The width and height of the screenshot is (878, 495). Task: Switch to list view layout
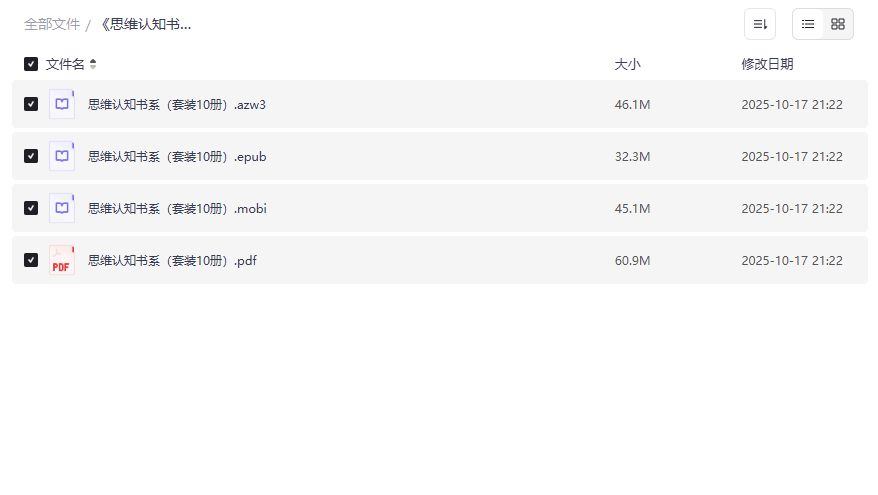click(808, 24)
